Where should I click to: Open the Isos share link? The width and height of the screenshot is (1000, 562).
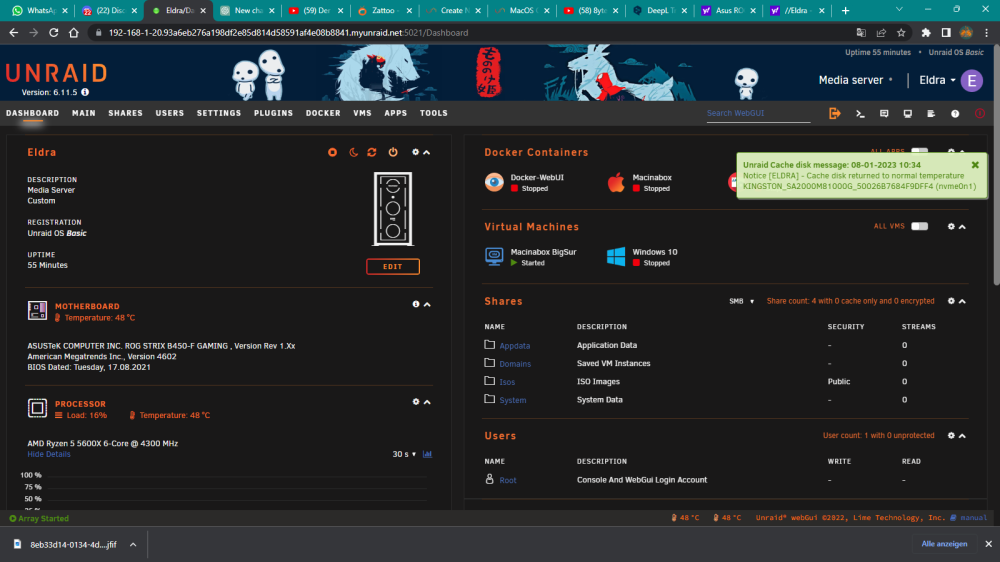pyautogui.click(x=507, y=382)
